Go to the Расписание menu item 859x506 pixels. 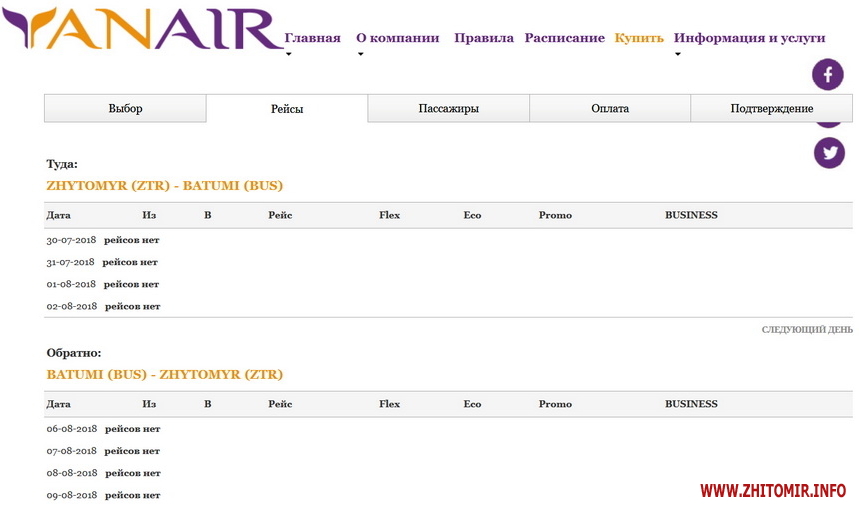pyautogui.click(x=564, y=38)
